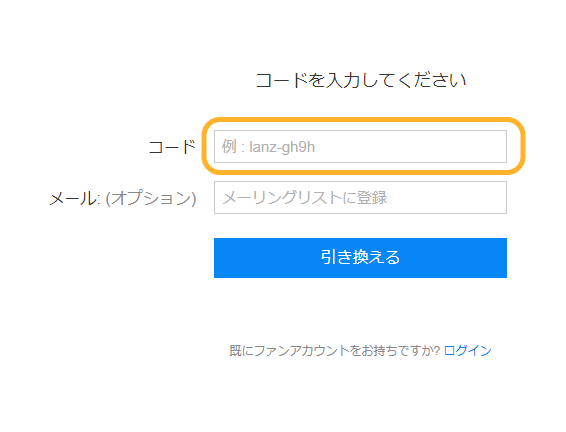Activate the redeem code text box

[x=360, y=147]
